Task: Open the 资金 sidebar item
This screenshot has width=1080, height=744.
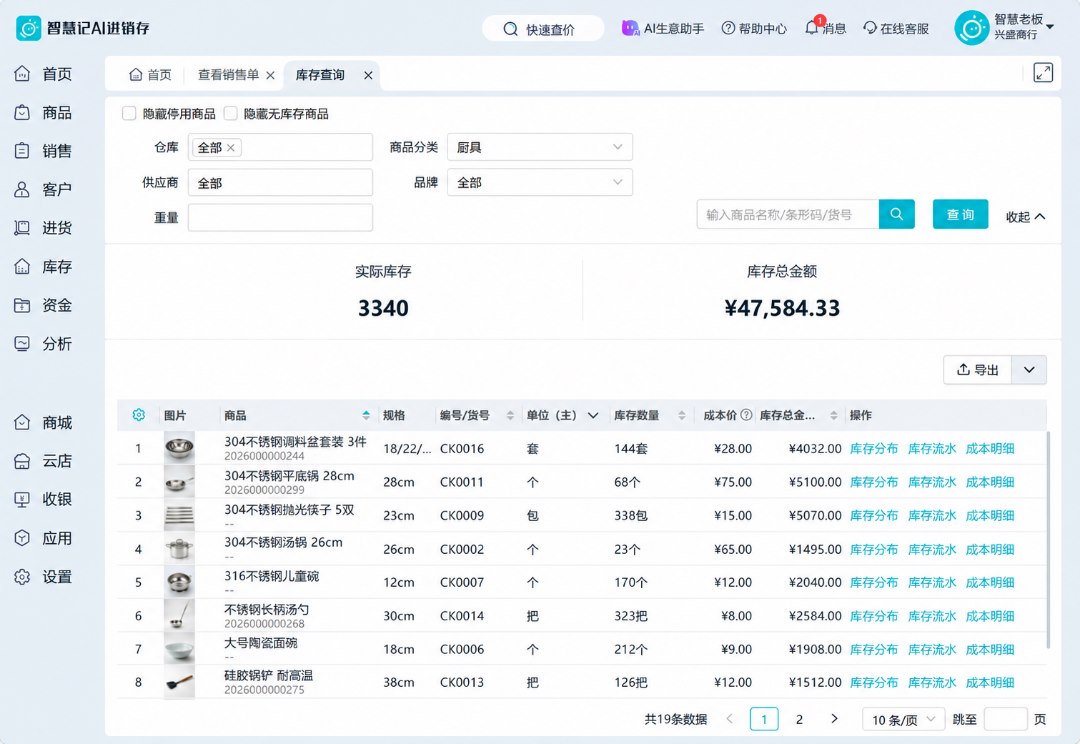Action: click(x=43, y=305)
